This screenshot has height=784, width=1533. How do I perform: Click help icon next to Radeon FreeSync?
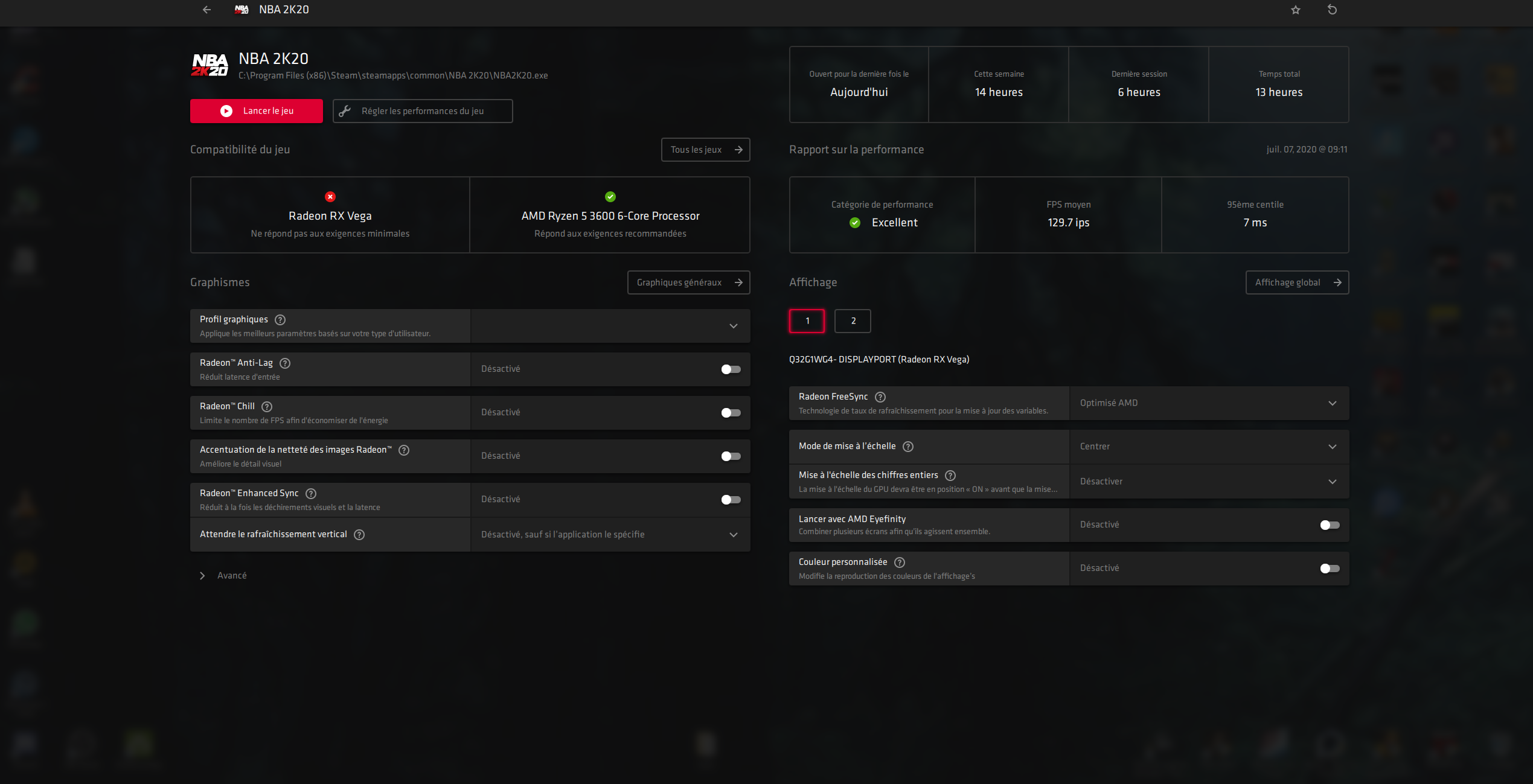pos(880,397)
